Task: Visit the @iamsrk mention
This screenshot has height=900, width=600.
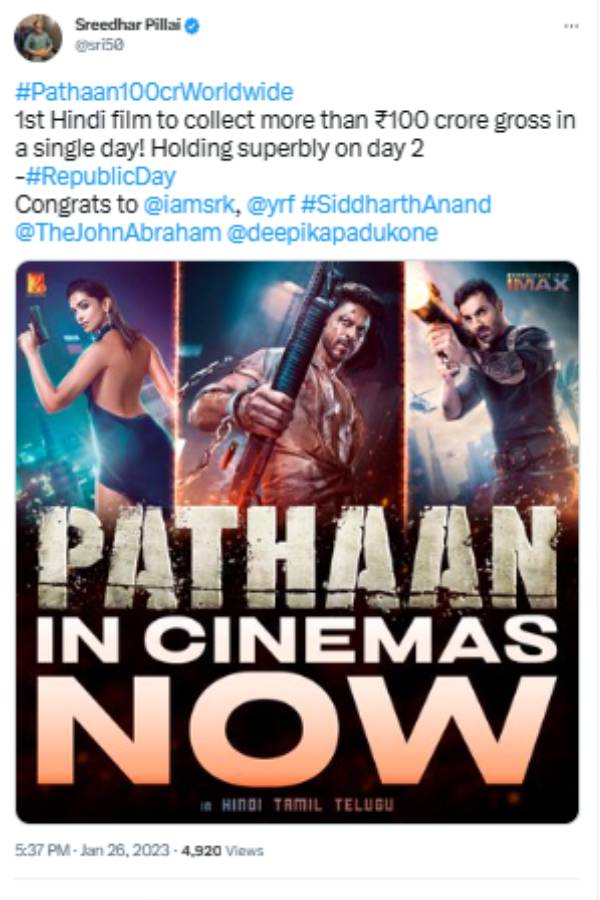Action: pos(189,204)
